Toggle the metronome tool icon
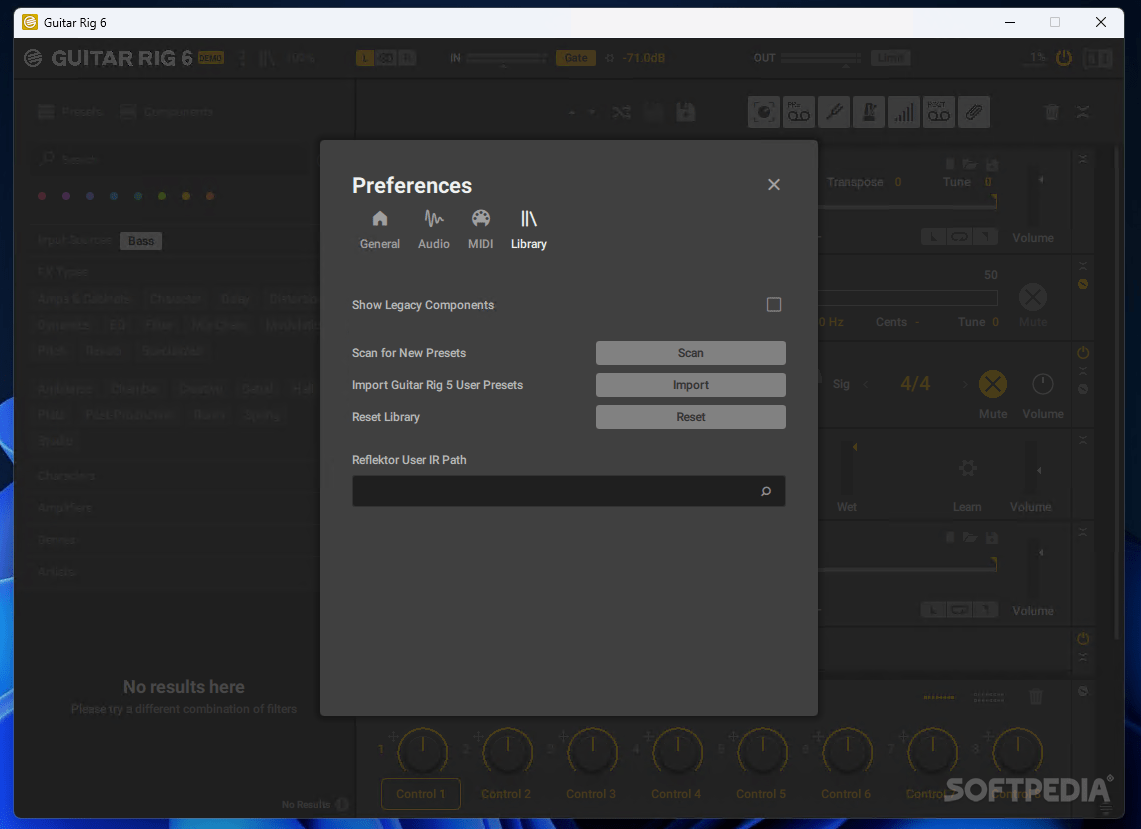The width and height of the screenshot is (1141, 829). coord(869,112)
